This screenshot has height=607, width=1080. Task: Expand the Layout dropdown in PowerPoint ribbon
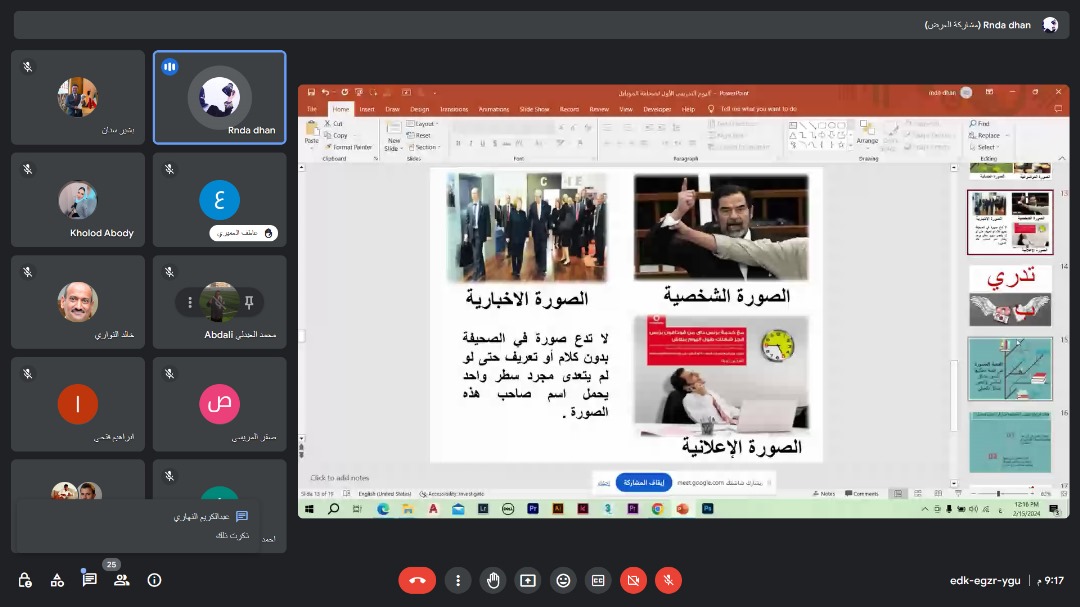(425, 124)
